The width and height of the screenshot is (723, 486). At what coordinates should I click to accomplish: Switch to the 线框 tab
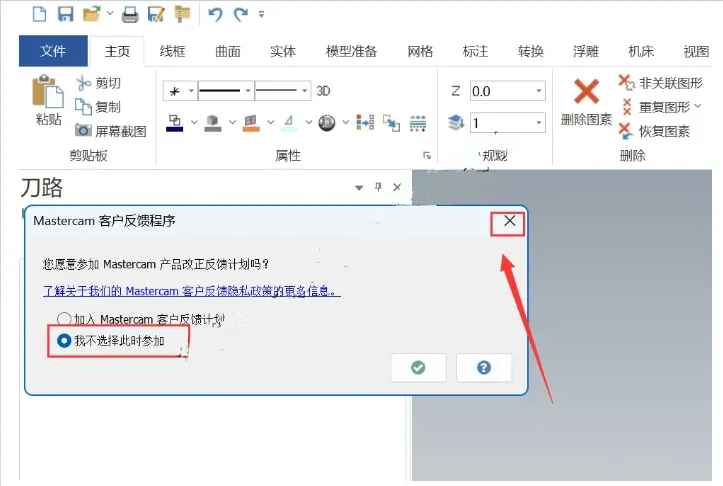point(172,51)
